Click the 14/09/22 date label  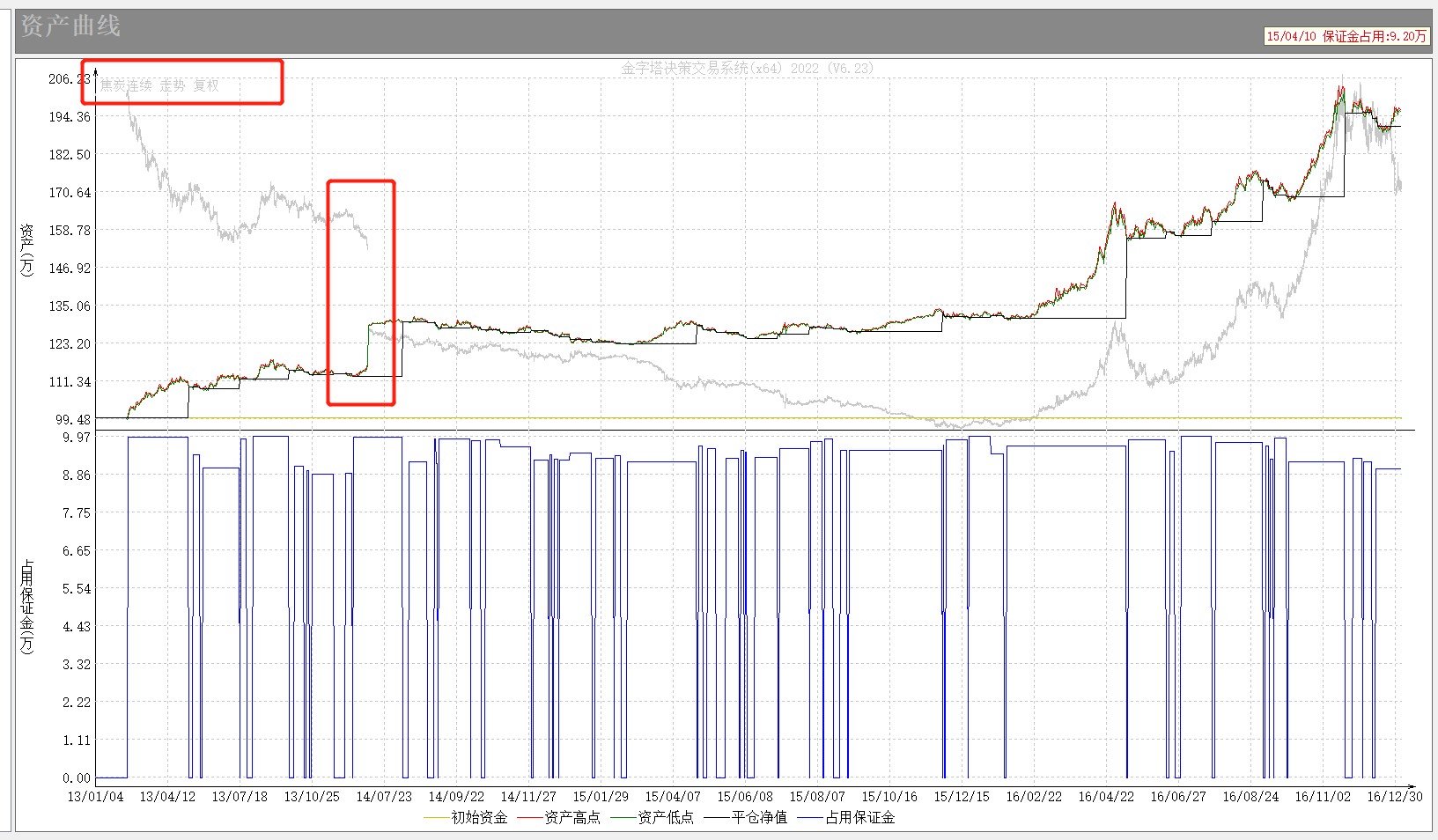pyautogui.click(x=456, y=797)
